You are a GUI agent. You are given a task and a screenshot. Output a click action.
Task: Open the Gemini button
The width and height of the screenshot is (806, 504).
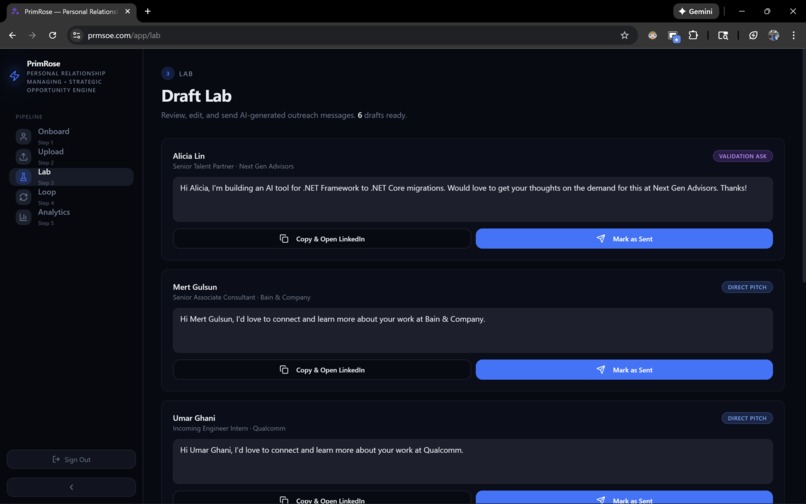point(696,11)
